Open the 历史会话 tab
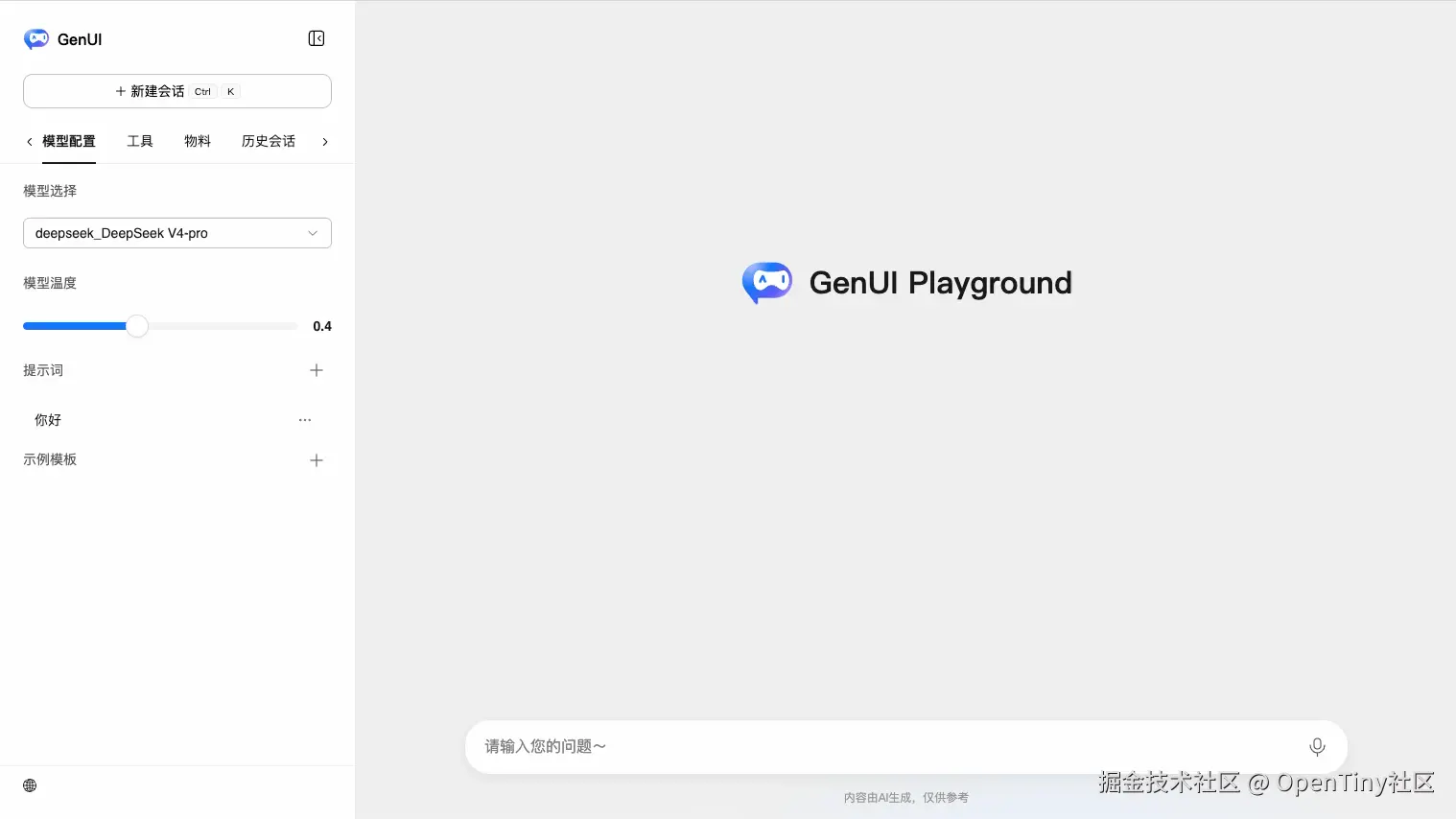Screen dimensions: 1456x819 point(269,141)
